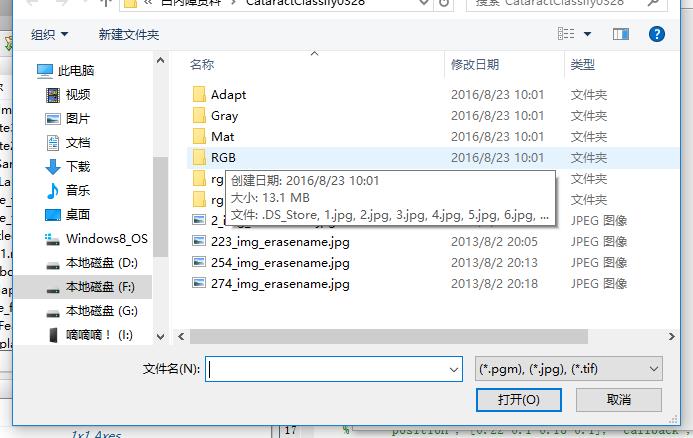Sort by the 修改日期 column header
Screen dimensions: 693x438
point(475,65)
